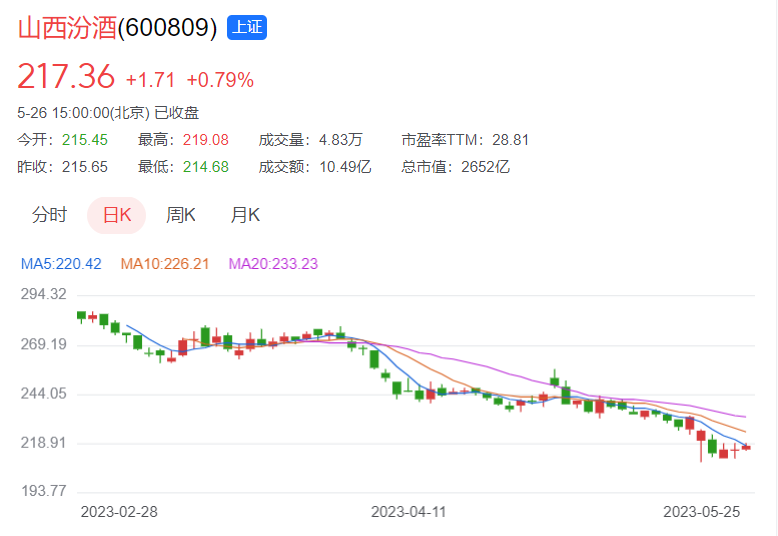Viewport: 778px width, 536px height.
Task: Click the last candlestick on the chart
Action: 746,447
